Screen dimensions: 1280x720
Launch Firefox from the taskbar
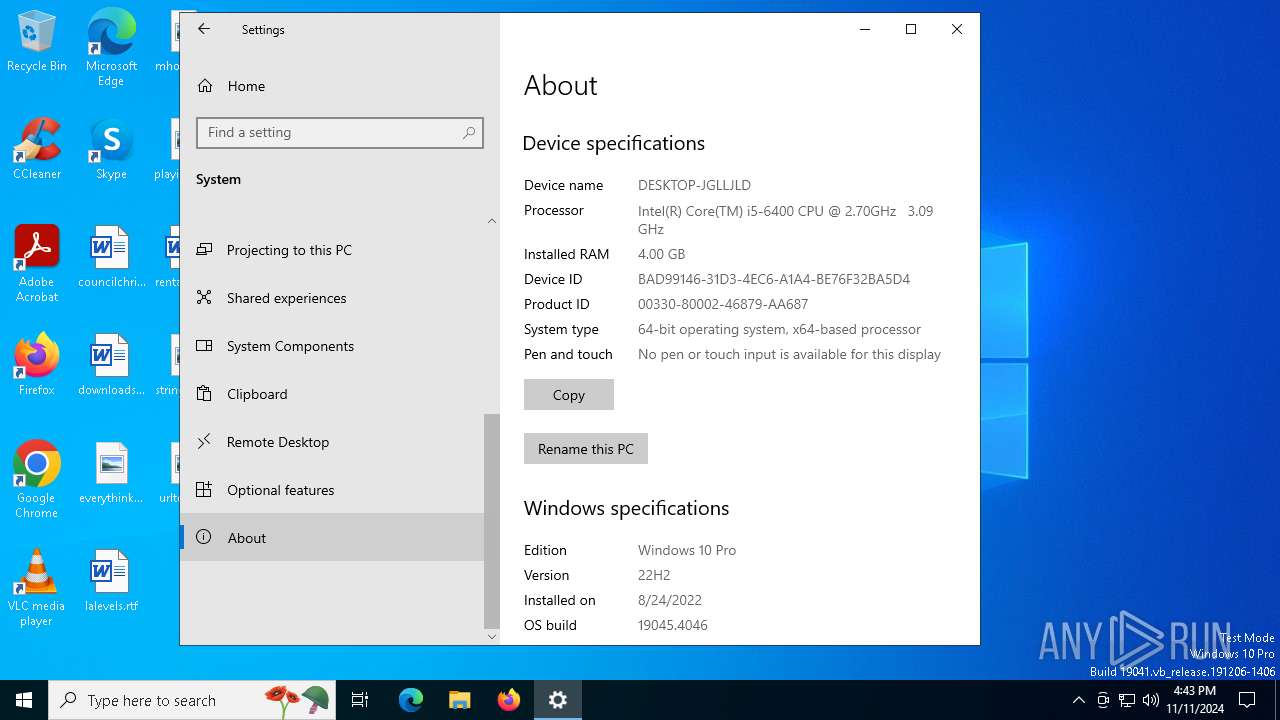click(x=509, y=700)
